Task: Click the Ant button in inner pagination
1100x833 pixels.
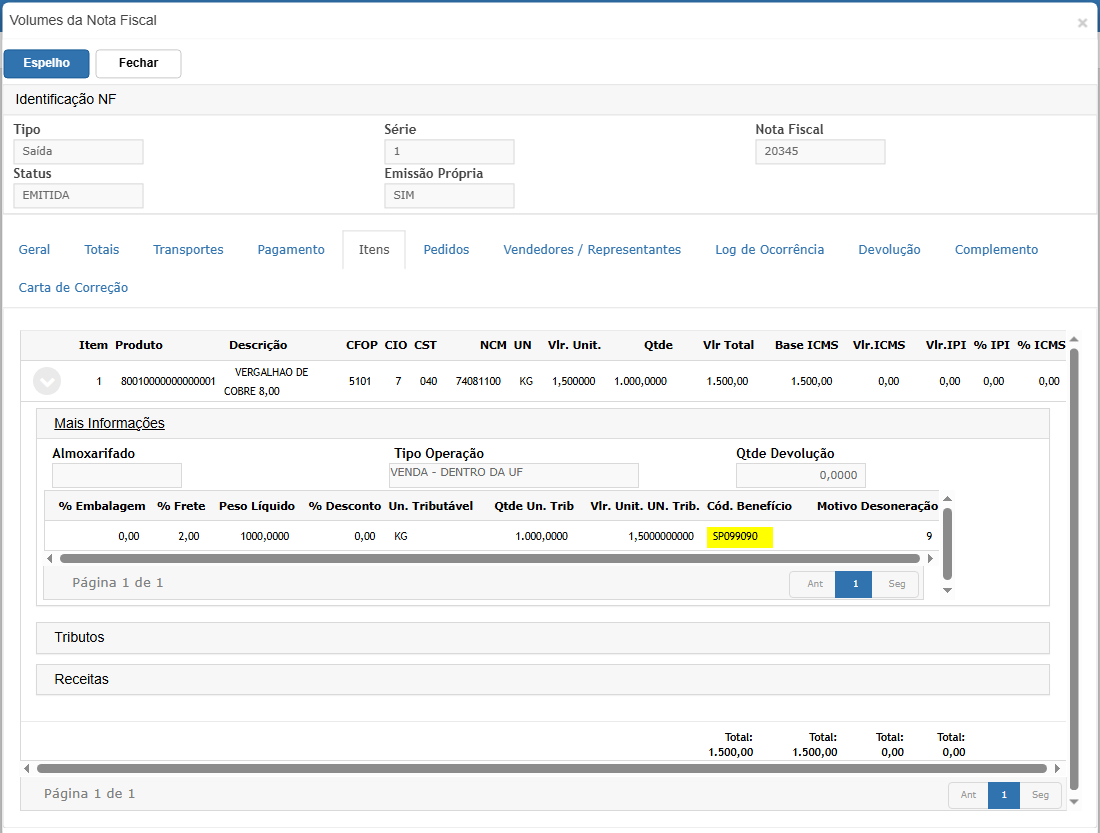Action: 814,584
